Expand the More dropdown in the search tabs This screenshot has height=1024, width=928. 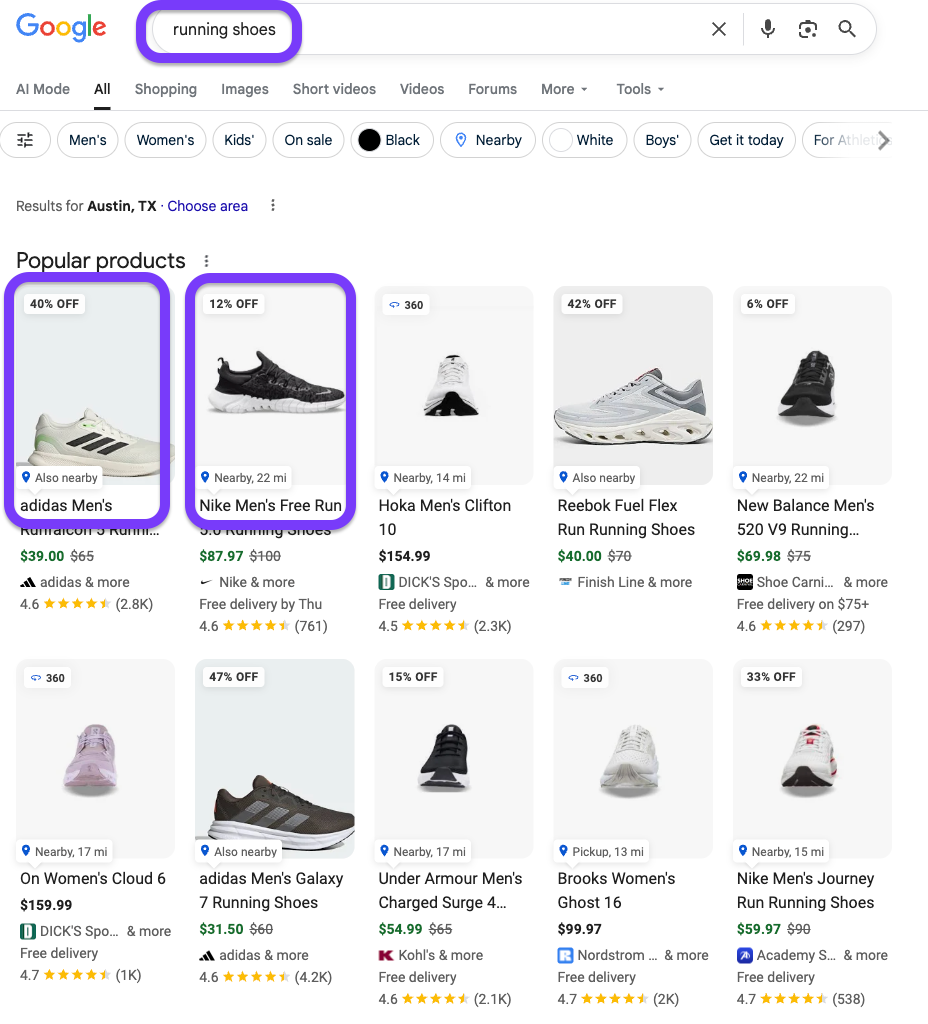564,89
